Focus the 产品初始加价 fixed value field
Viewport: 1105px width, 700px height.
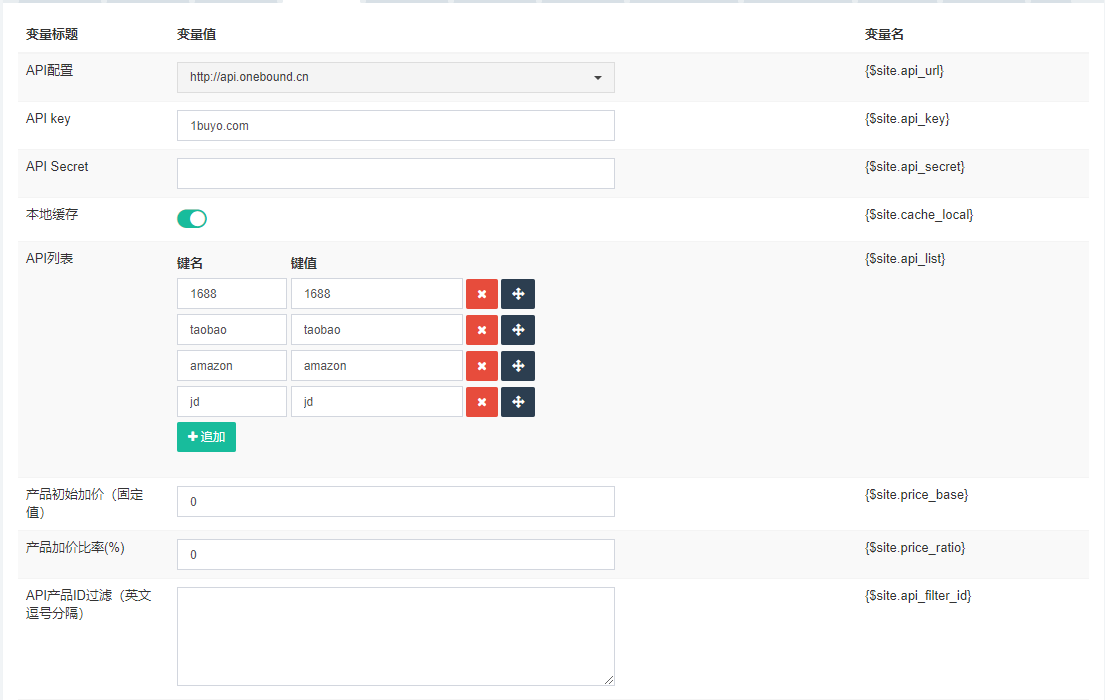[395, 501]
